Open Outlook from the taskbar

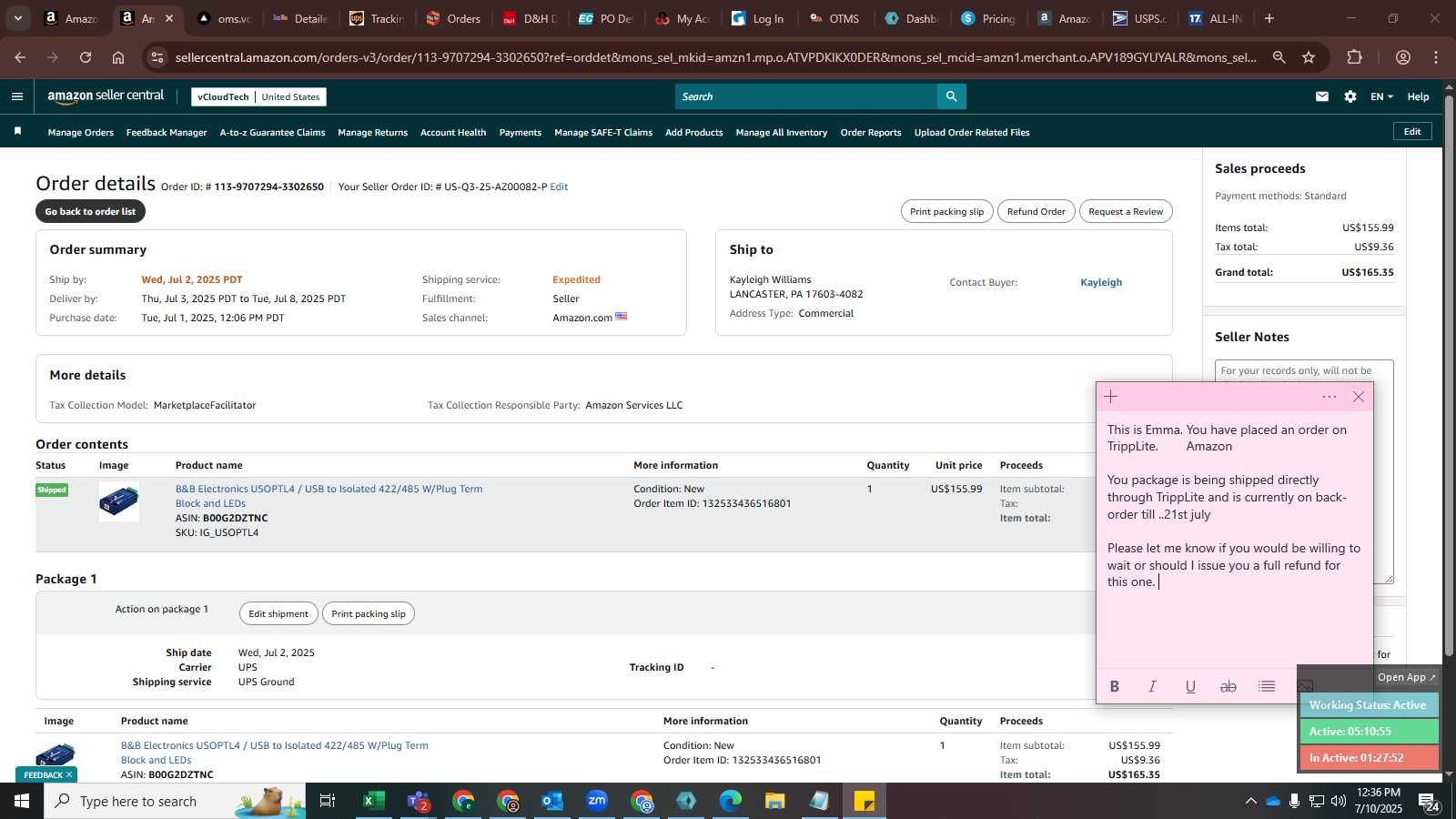tap(552, 801)
